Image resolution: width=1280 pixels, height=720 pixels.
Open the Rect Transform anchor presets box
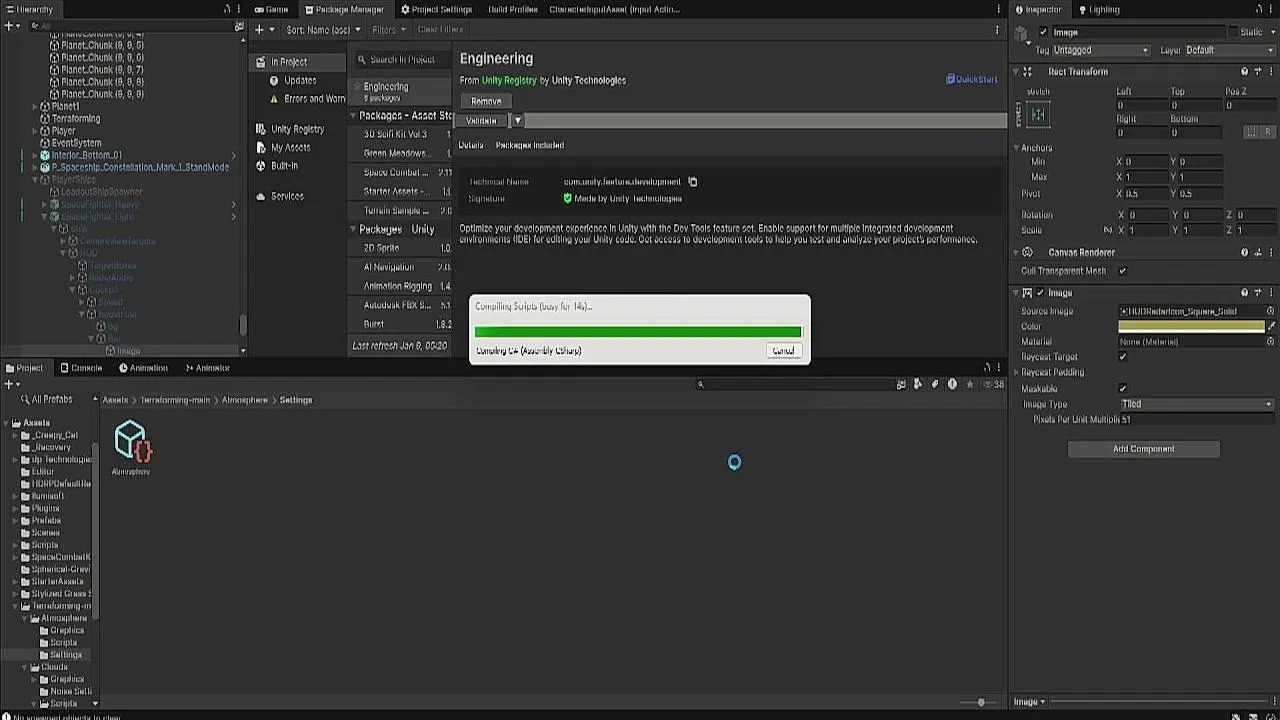pyautogui.click(x=1038, y=115)
